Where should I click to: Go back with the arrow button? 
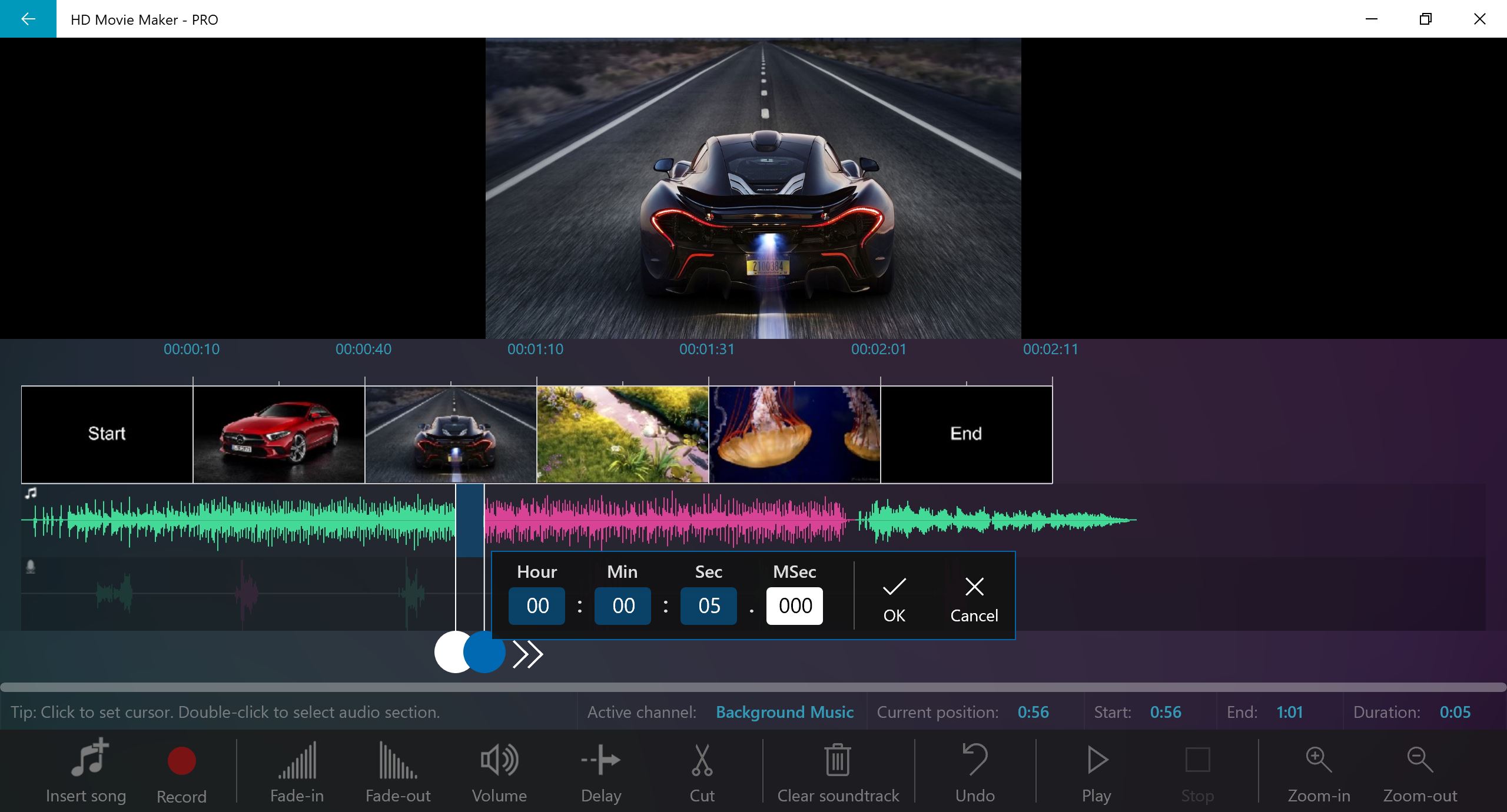pos(28,19)
